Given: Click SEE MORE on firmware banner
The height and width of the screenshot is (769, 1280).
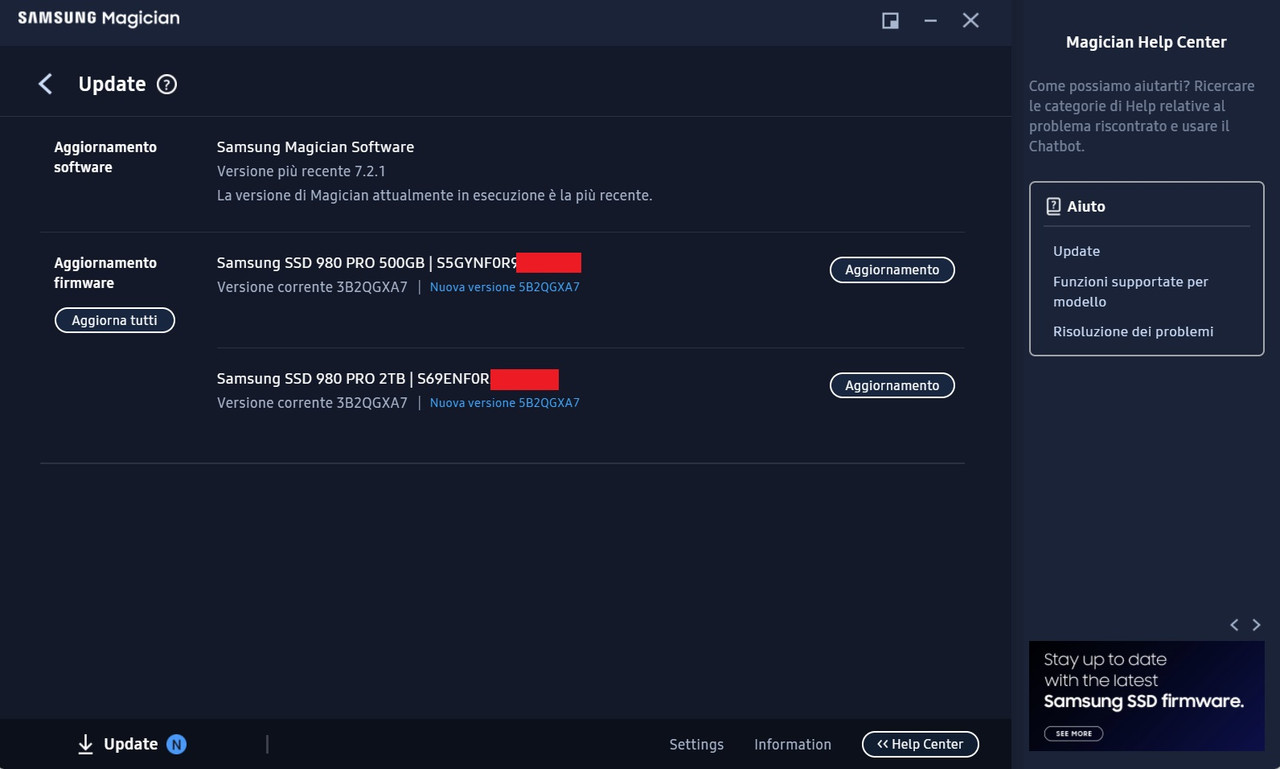Looking at the screenshot, I should pyautogui.click(x=1073, y=733).
